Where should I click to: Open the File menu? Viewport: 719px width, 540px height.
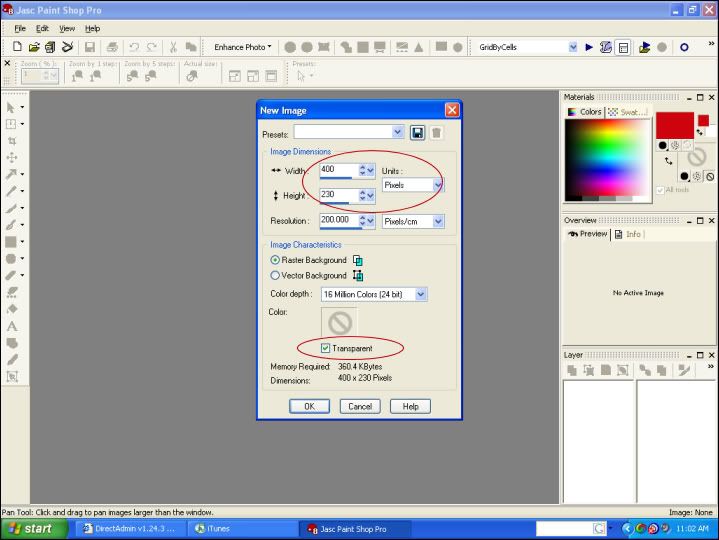pos(20,28)
